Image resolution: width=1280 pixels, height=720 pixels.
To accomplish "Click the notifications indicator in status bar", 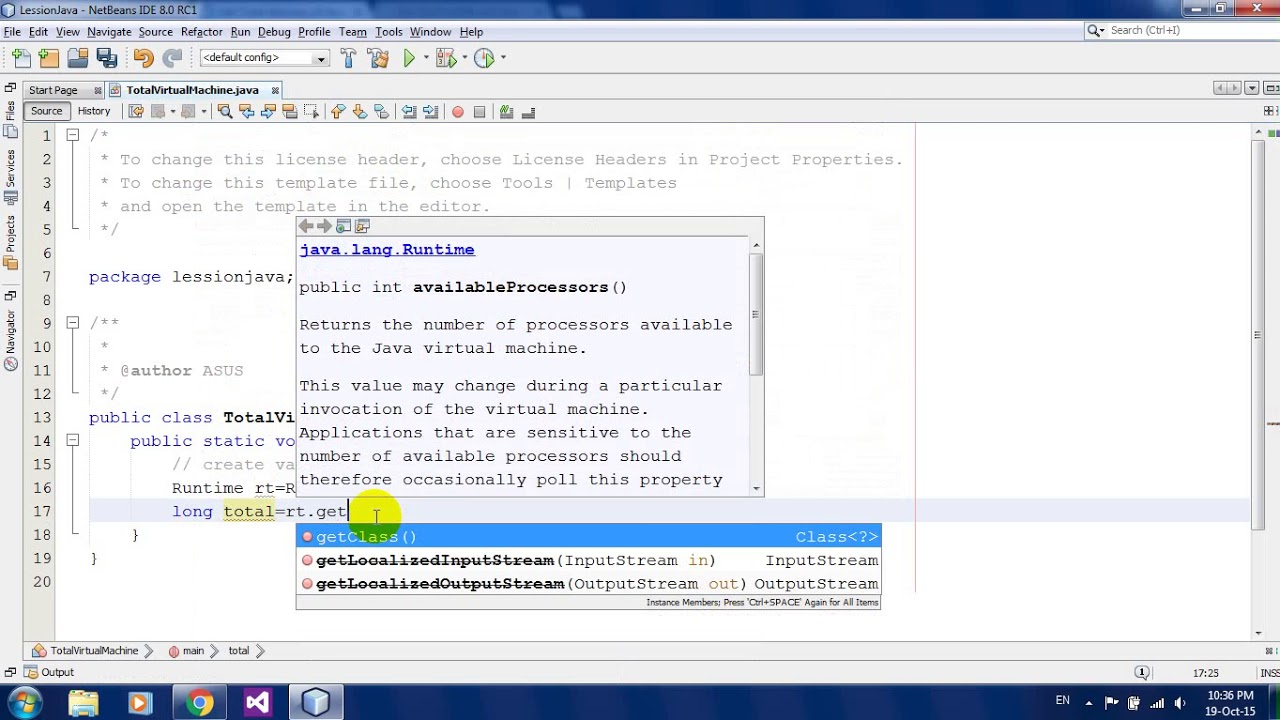I will (1142, 673).
